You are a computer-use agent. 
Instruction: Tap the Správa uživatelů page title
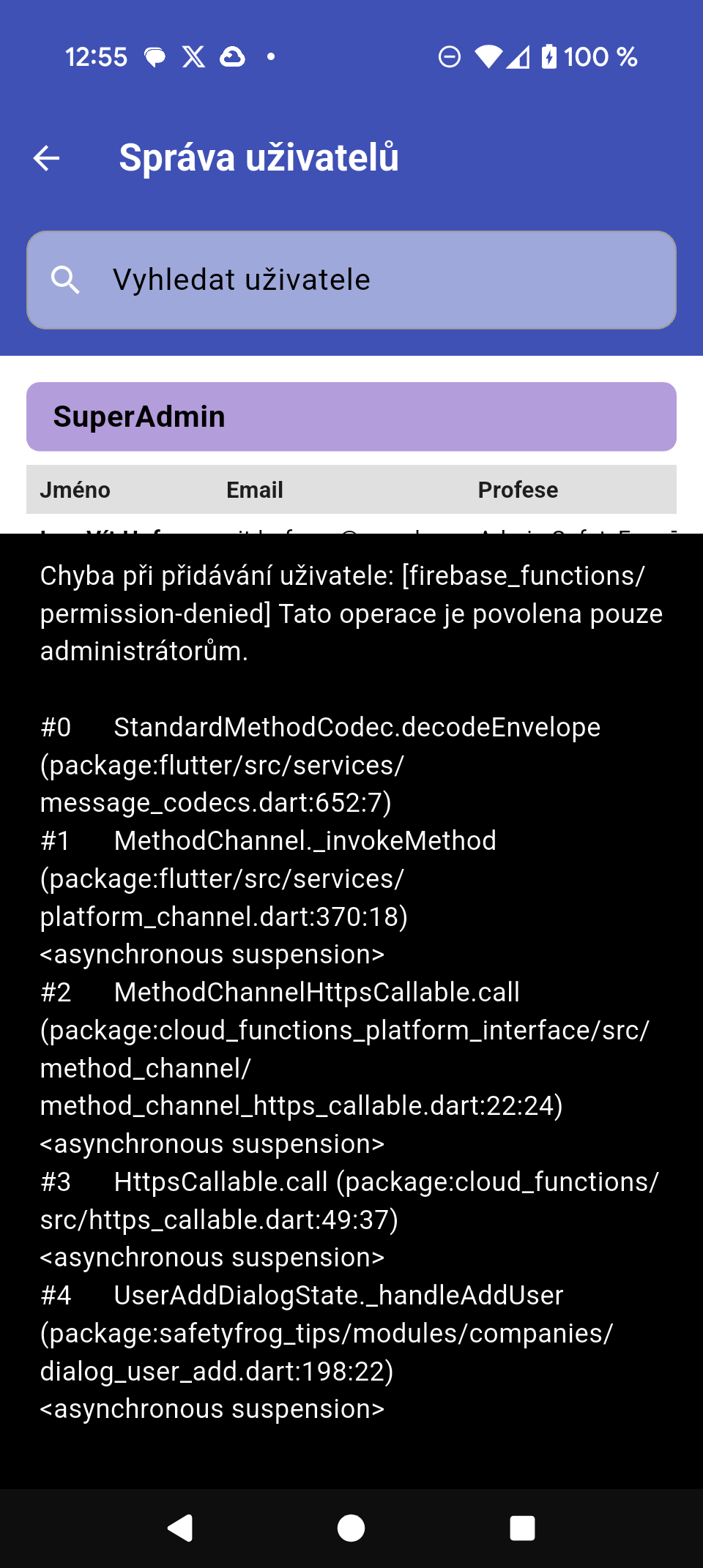258,157
